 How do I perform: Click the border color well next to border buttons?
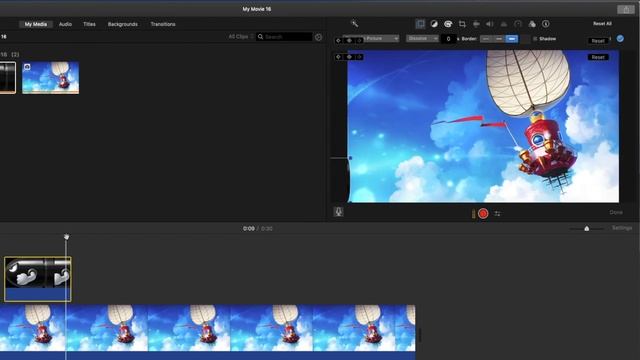pyautogui.click(x=525, y=39)
